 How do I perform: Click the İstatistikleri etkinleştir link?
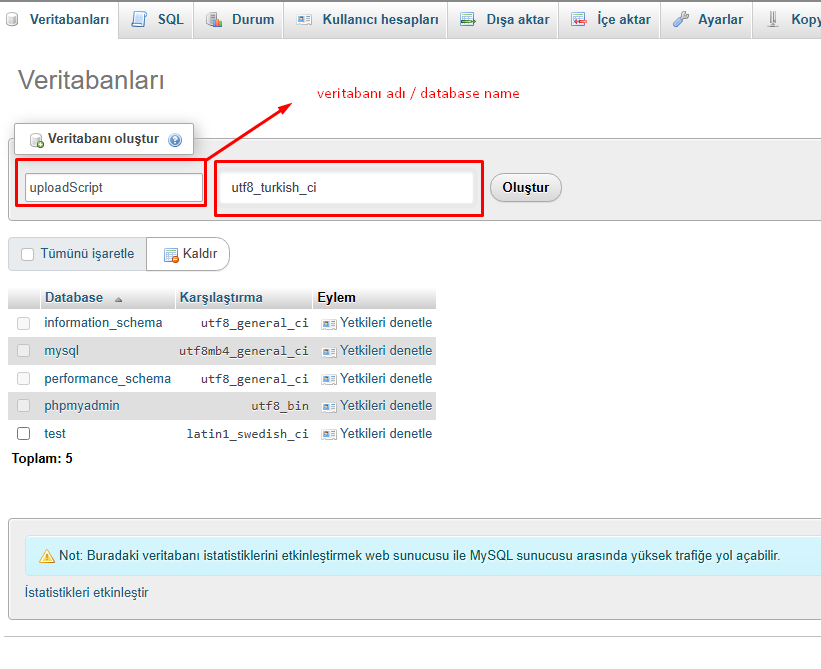86,593
